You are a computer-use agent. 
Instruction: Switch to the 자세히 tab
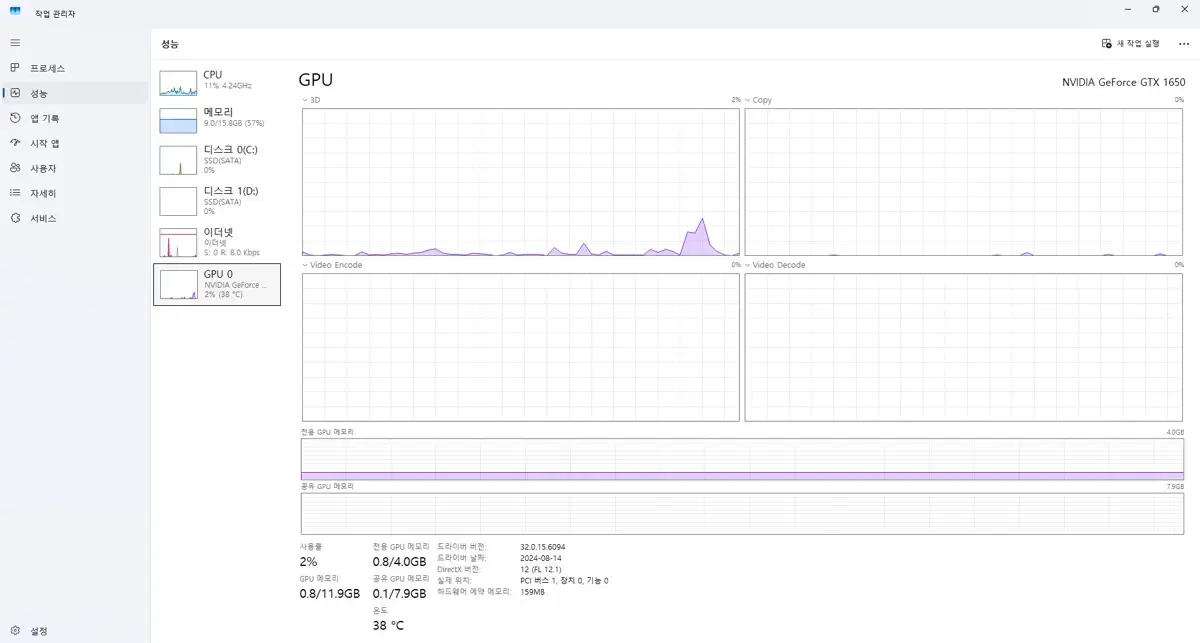[x=75, y=193]
